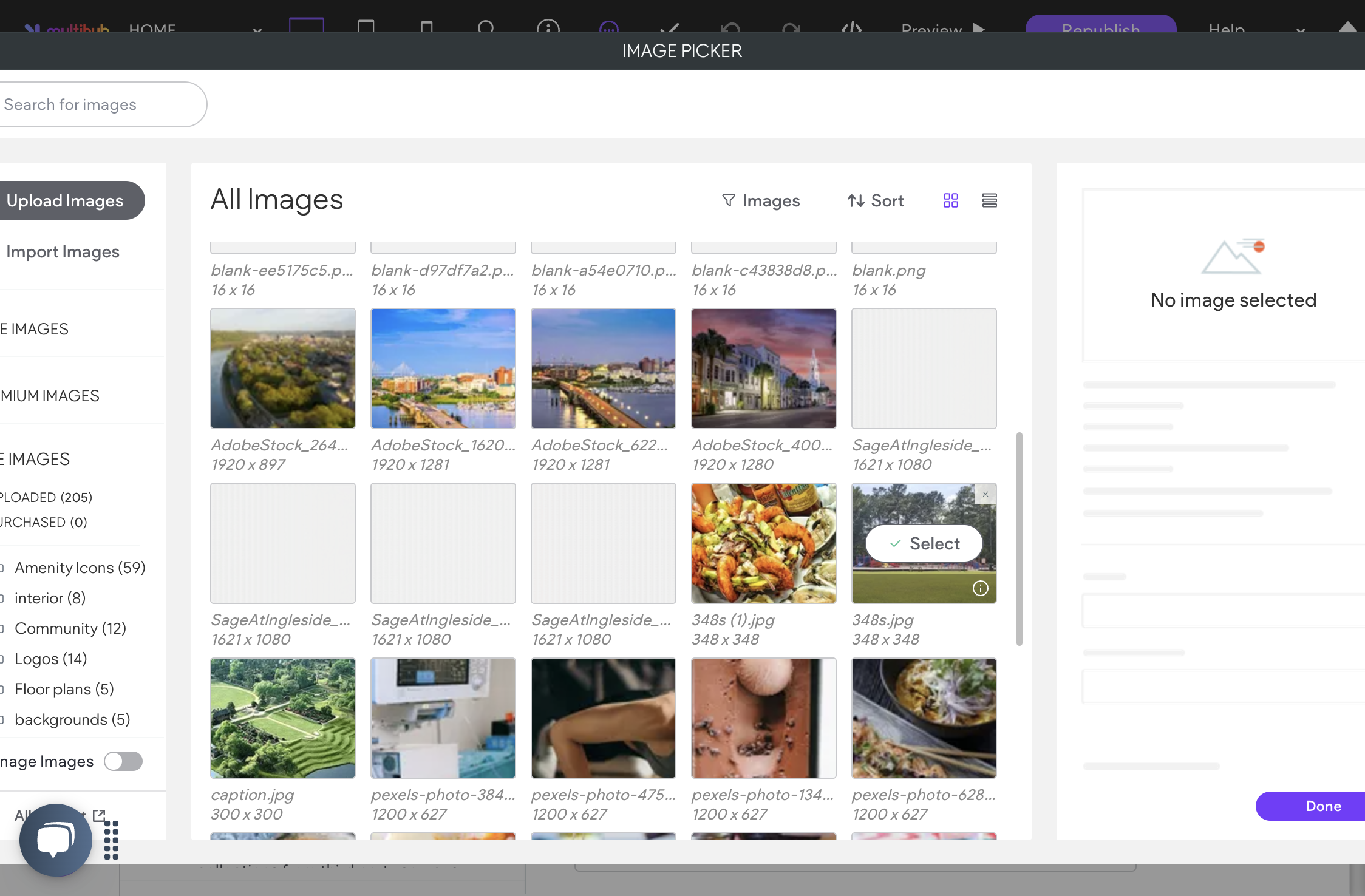The width and height of the screenshot is (1365, 896).
Task: Toggle the Manage Images switch
Action: pos(123,761)
